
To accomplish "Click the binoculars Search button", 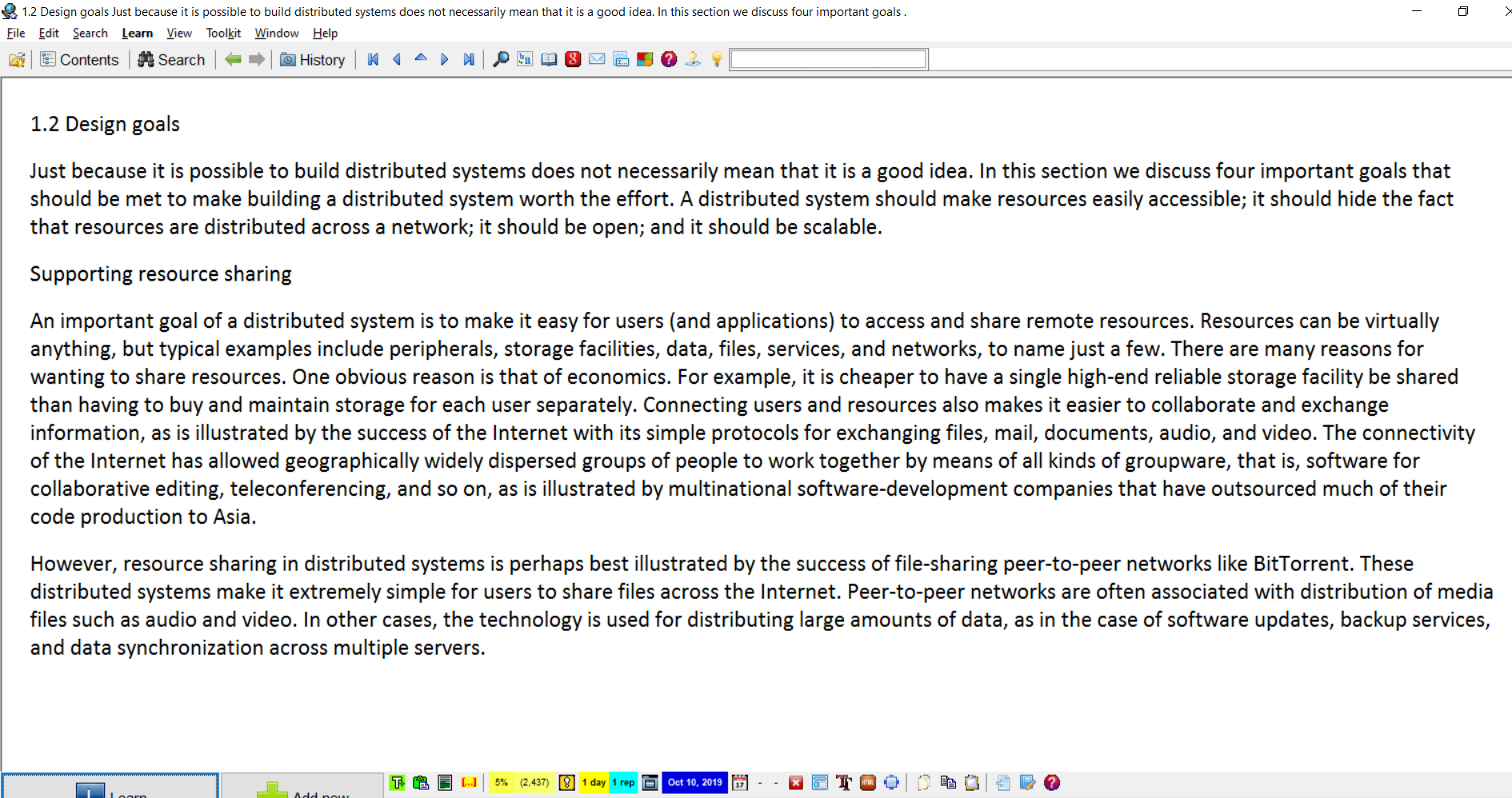I will 171,59.
